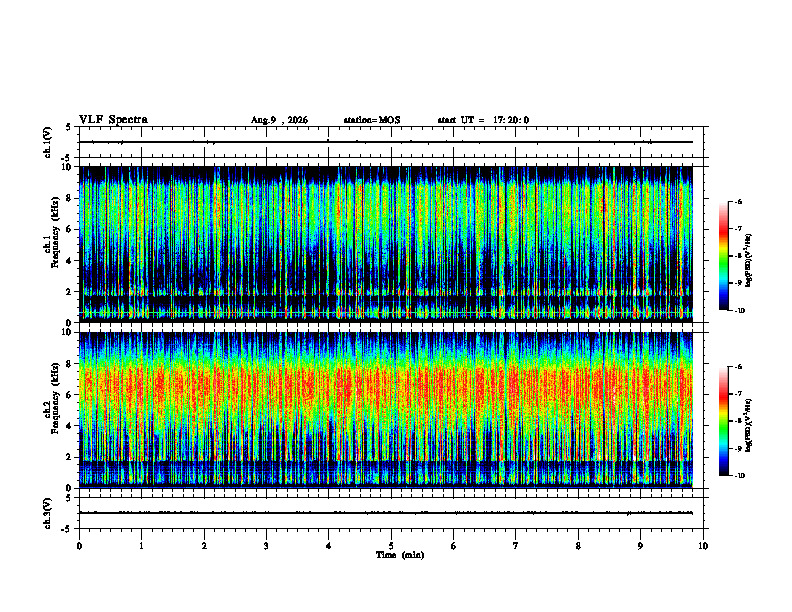The image size is (792, 612).
Task: Click time axis tick label "7"
Action: (516, 546)
